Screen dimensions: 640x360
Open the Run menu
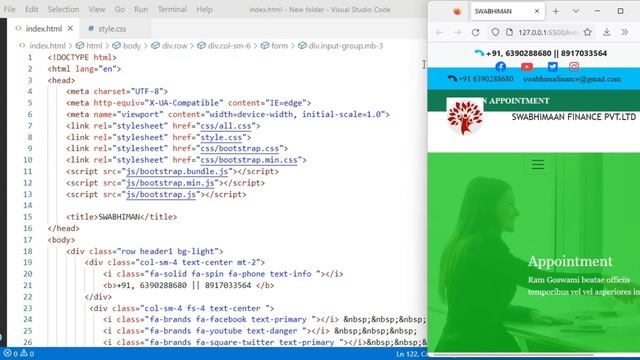coord(141,9)
